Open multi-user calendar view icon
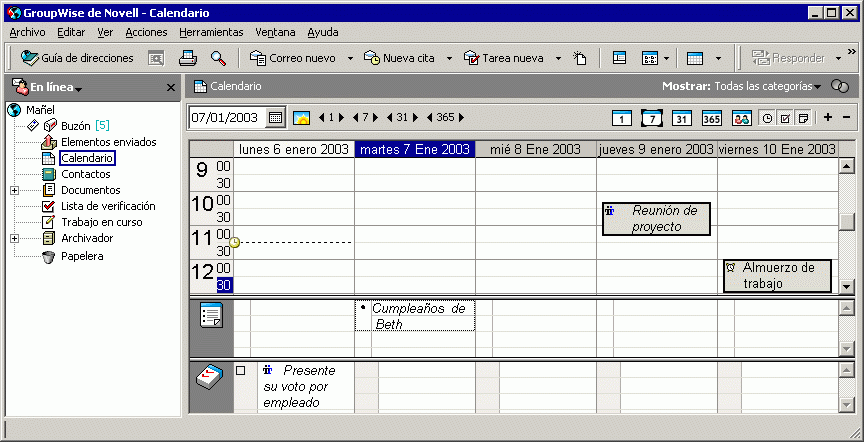Viewport: 864px width, 442px height. (742, 118)
